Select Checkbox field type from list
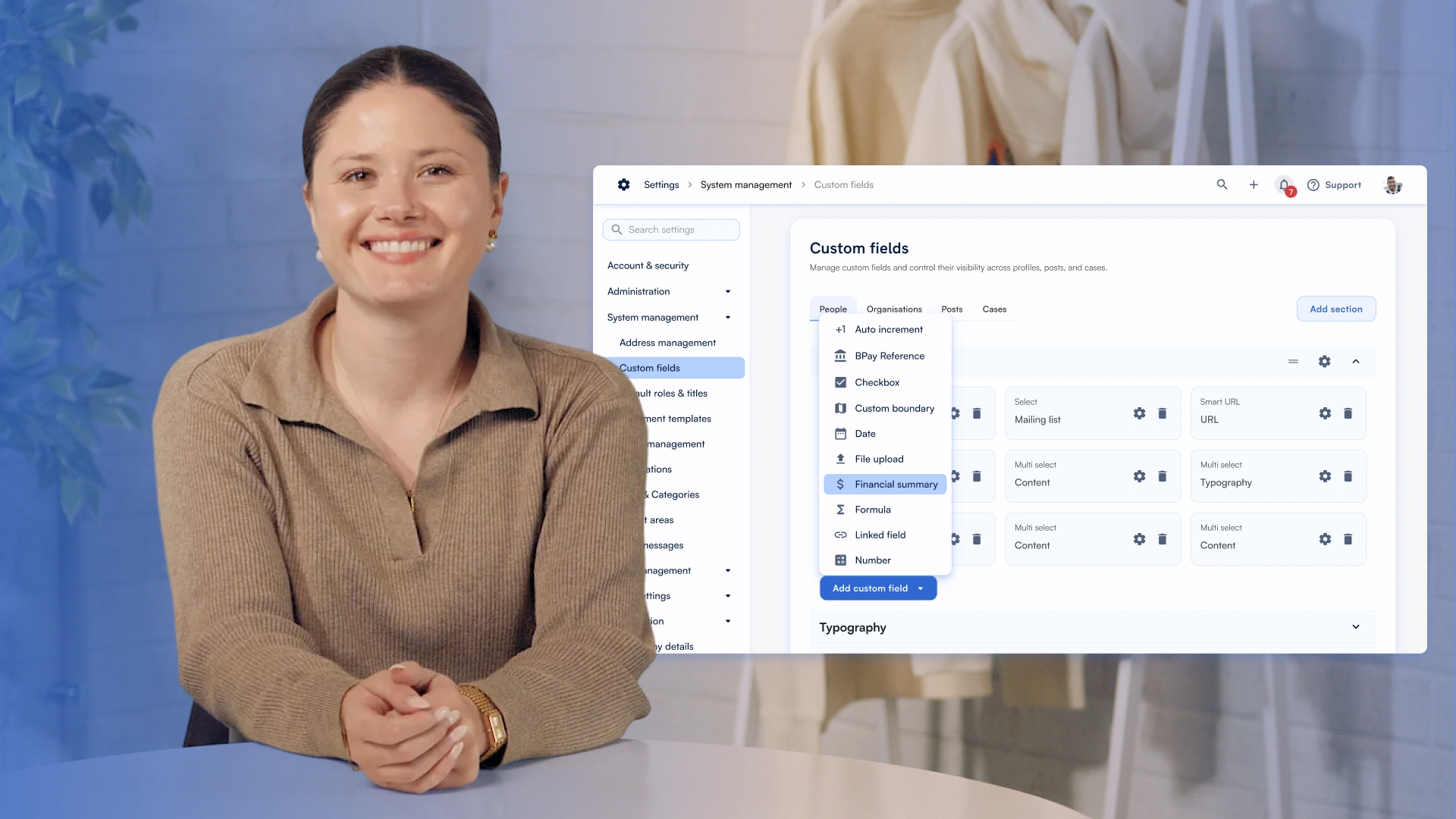Image resolution: width=1456 pixels, height=819 pixels. click(x=877, y=382)
